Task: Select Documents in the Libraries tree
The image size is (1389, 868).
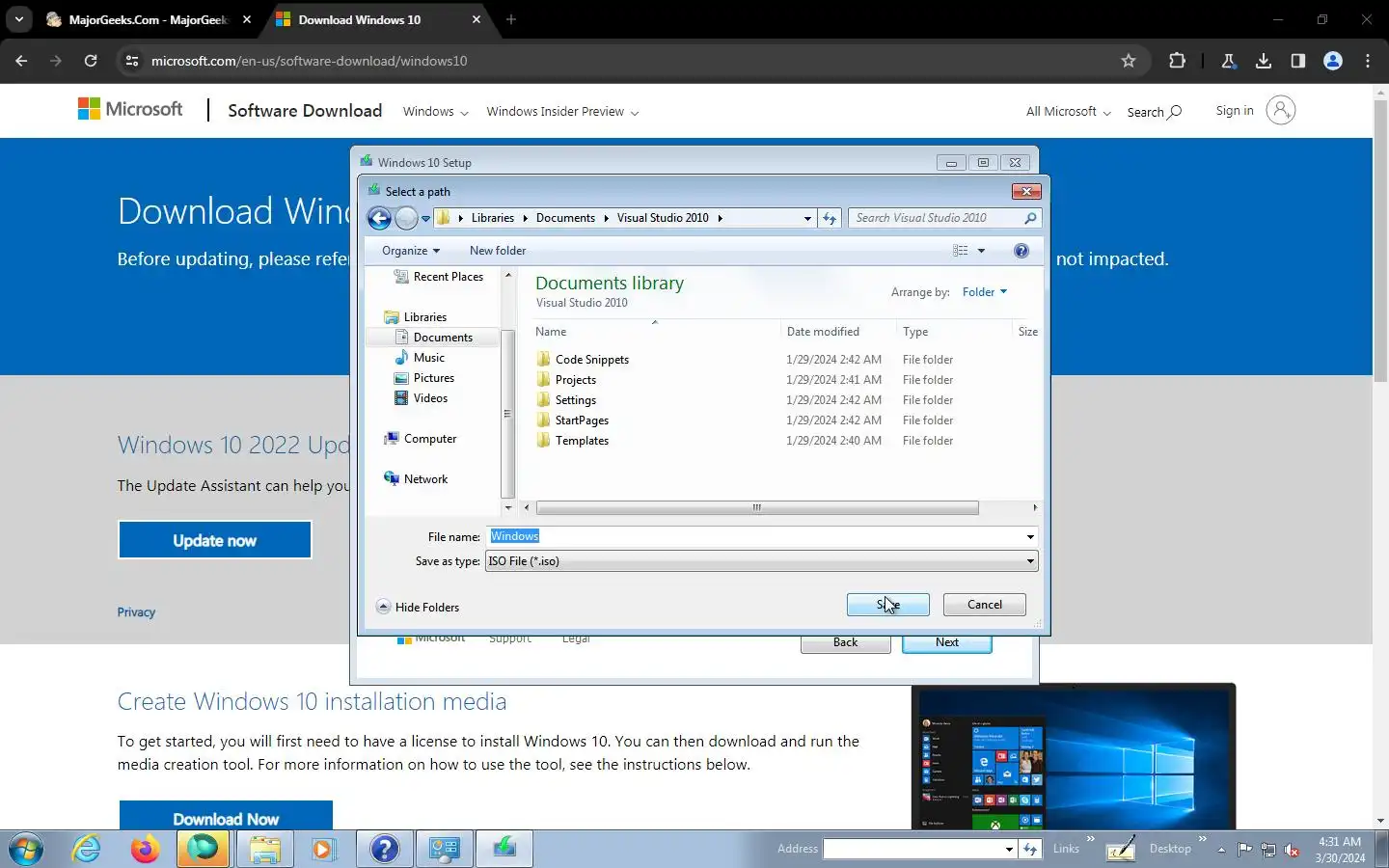Action: (x=443, y=338)
